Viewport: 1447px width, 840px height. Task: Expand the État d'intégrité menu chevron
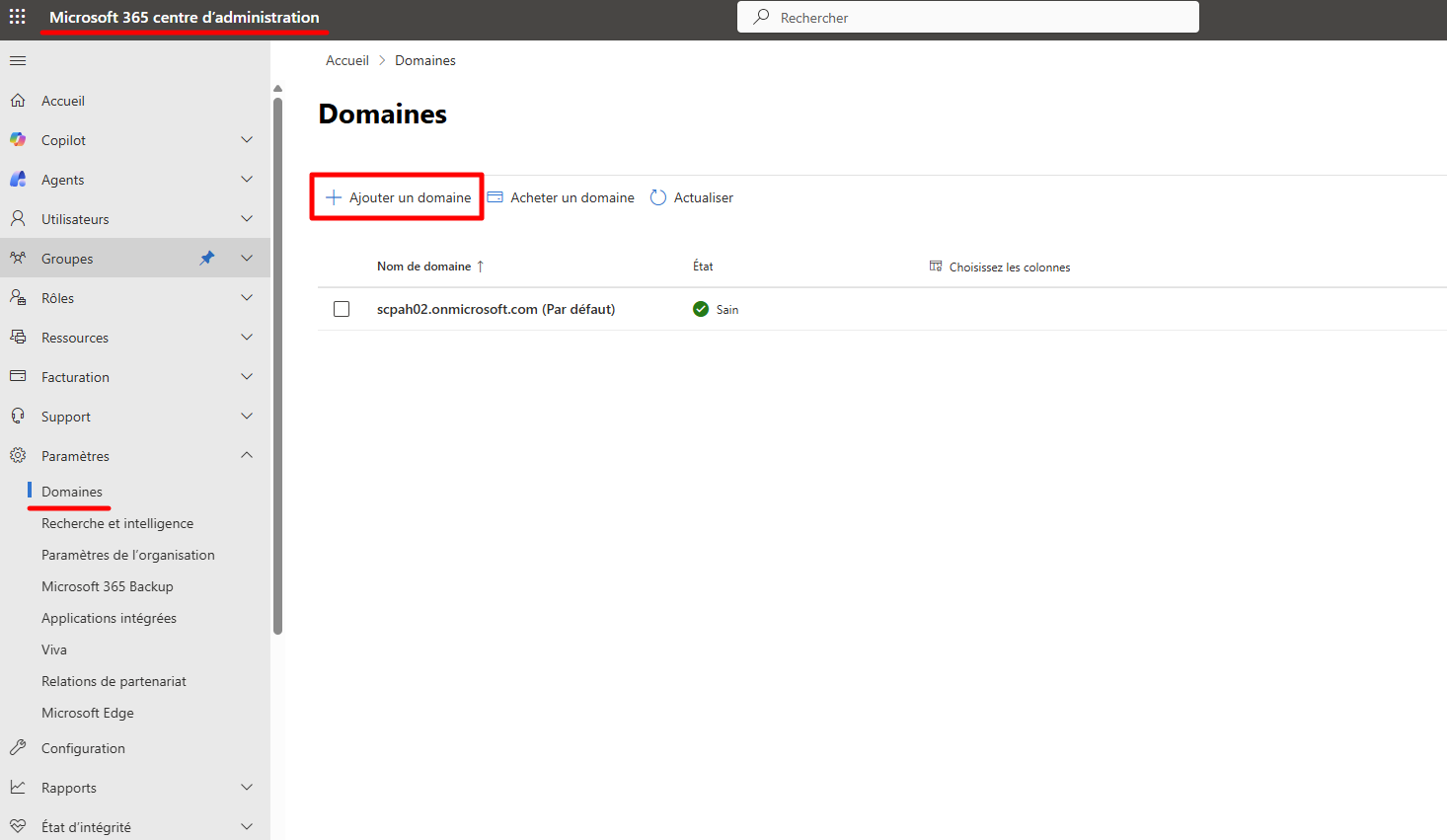coord(247,827)
